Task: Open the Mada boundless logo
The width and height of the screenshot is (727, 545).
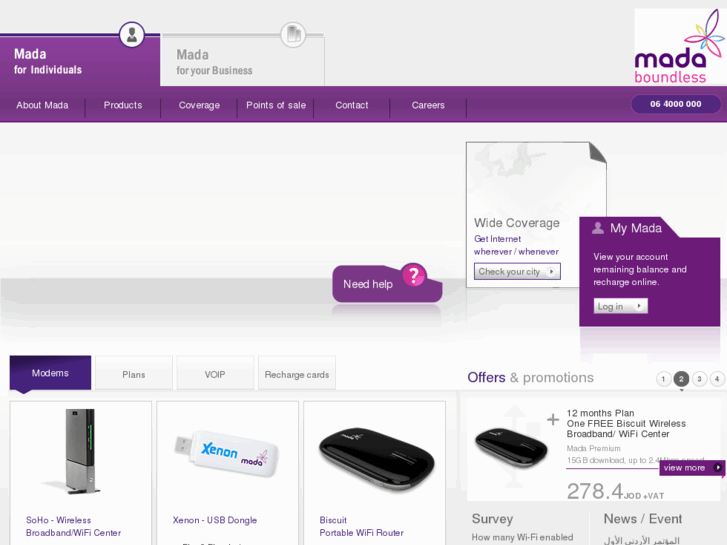Action: 679,46
